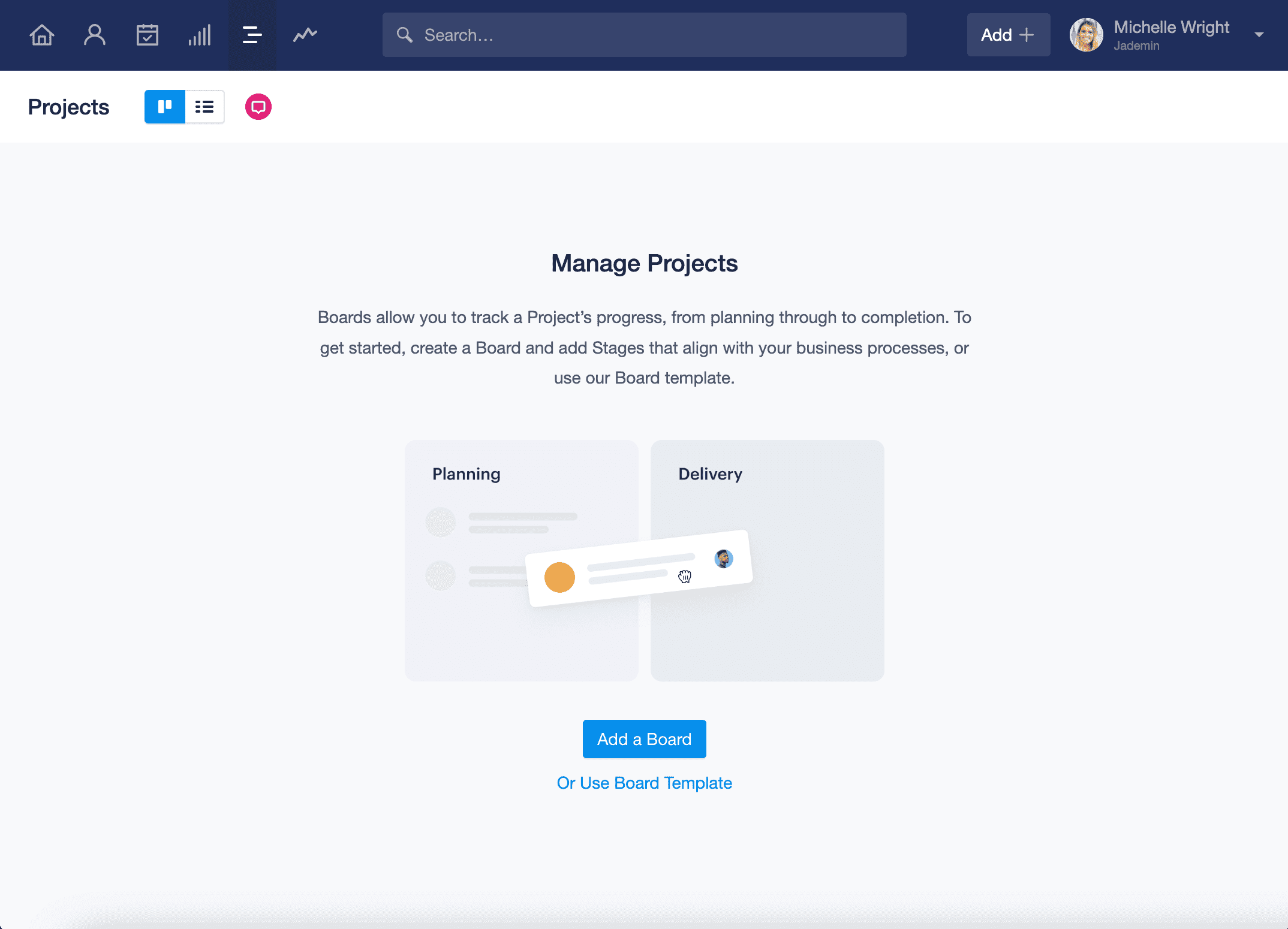Click the Notifications/Chat bubble icon
This screenshot has width=1288, height=929.
tap(258, 107)
